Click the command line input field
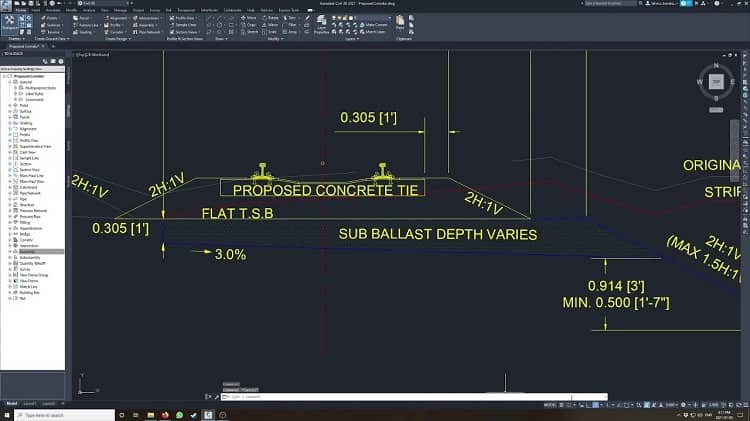This screenshot has width=750, height=421. click(x=414, y=397)
